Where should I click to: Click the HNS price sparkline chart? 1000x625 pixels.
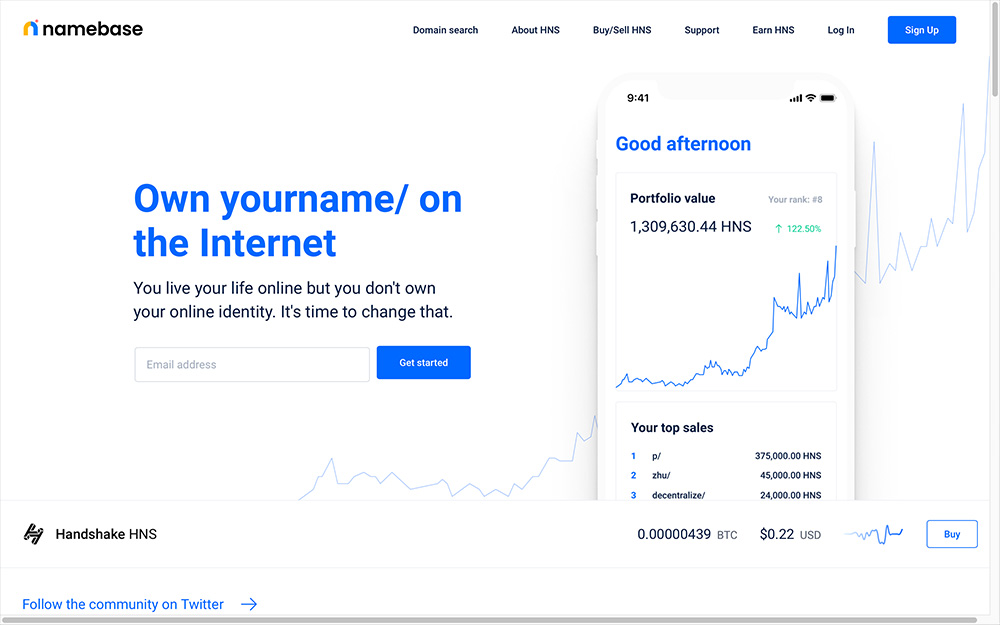click(x=873, y=534)
